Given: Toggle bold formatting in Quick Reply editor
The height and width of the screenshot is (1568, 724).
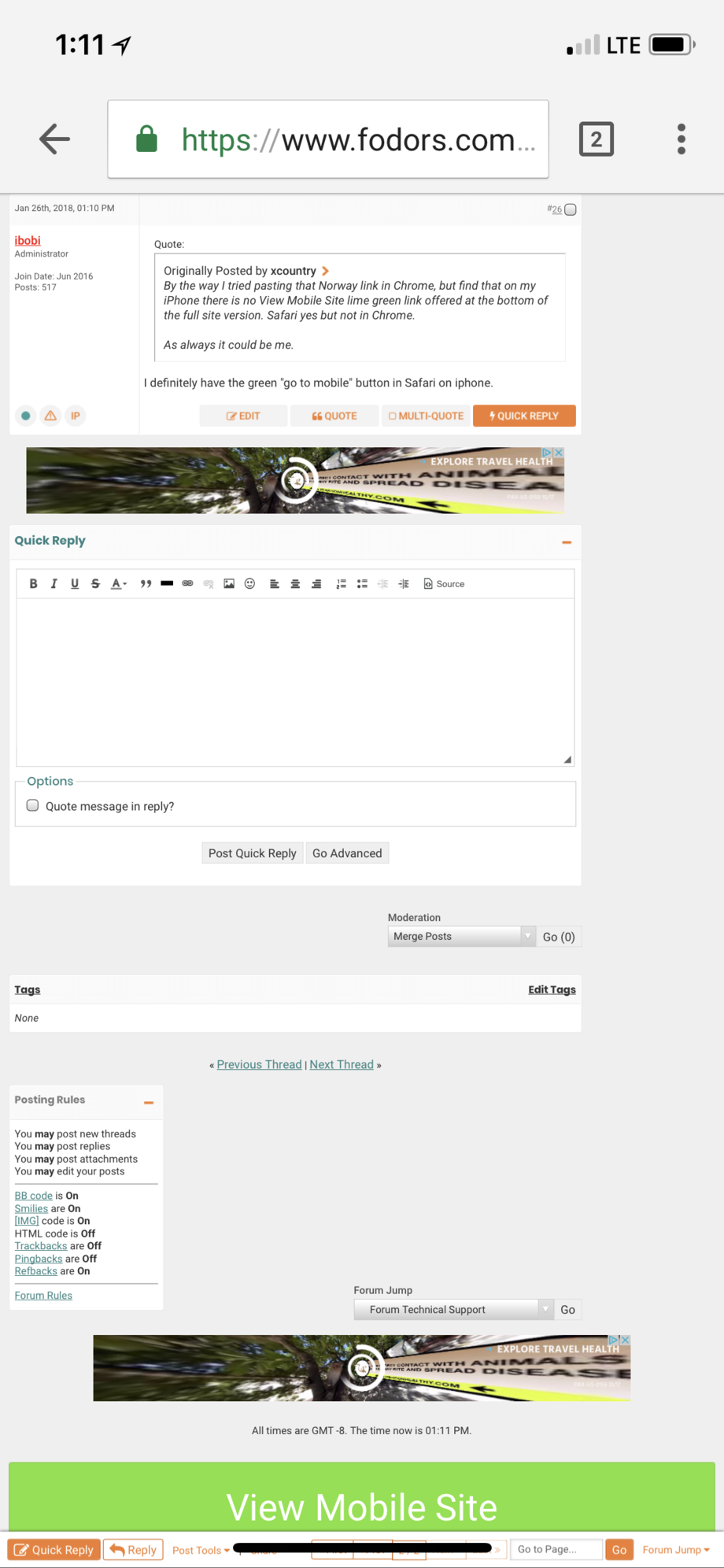Looking at the screenshot, I should click(33, 583).
